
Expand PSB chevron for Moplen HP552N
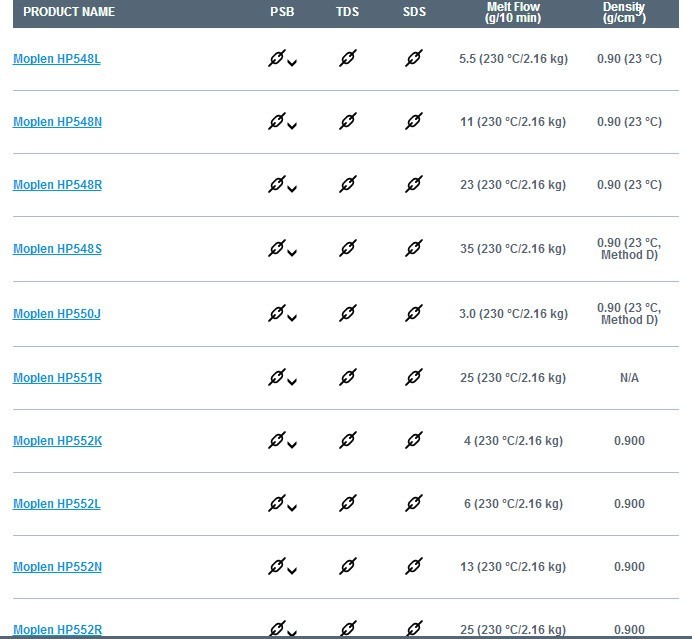click(292, 571)
